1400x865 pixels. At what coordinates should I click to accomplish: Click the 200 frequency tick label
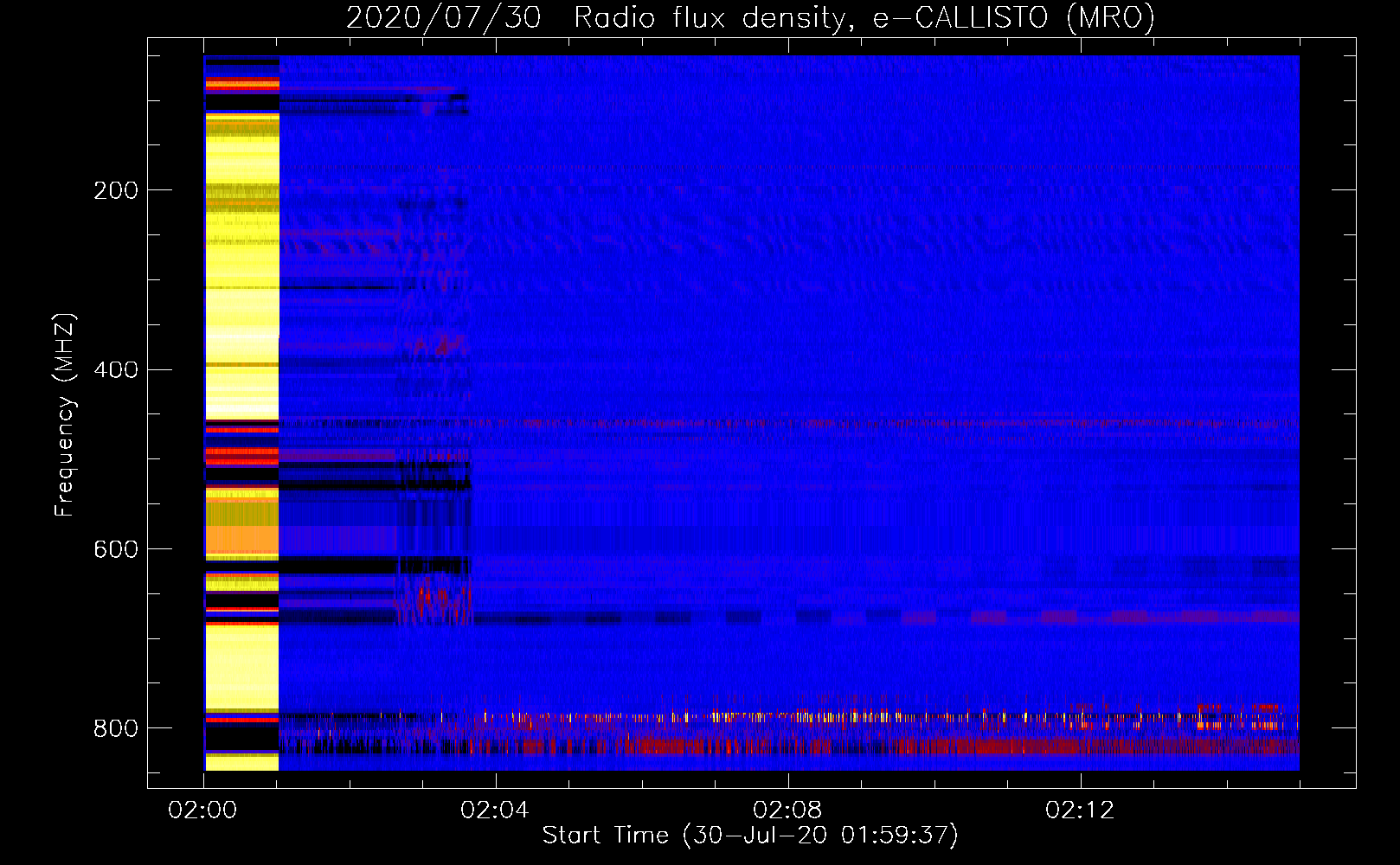116,190
